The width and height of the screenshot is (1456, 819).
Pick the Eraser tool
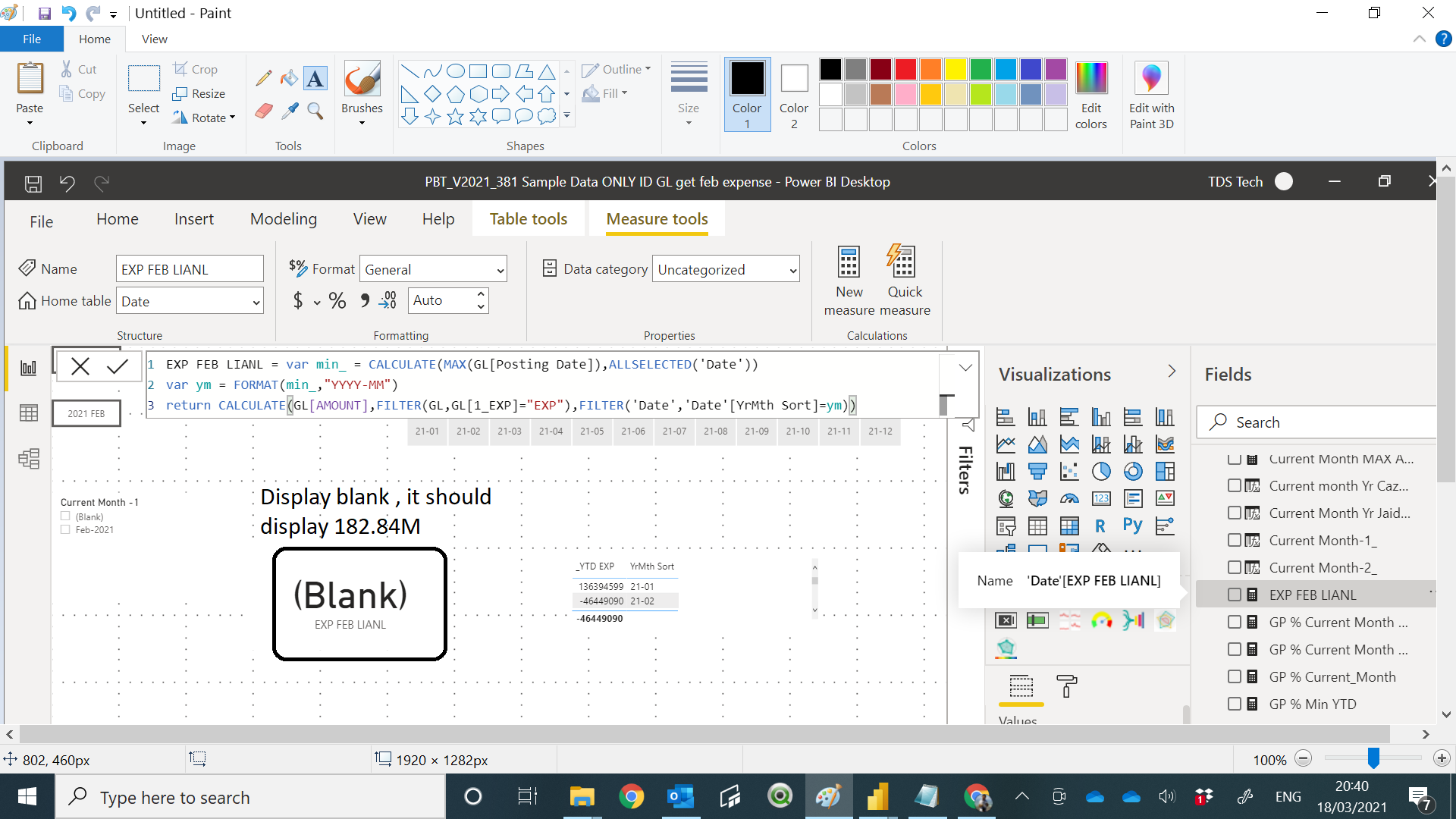[264, 111]
